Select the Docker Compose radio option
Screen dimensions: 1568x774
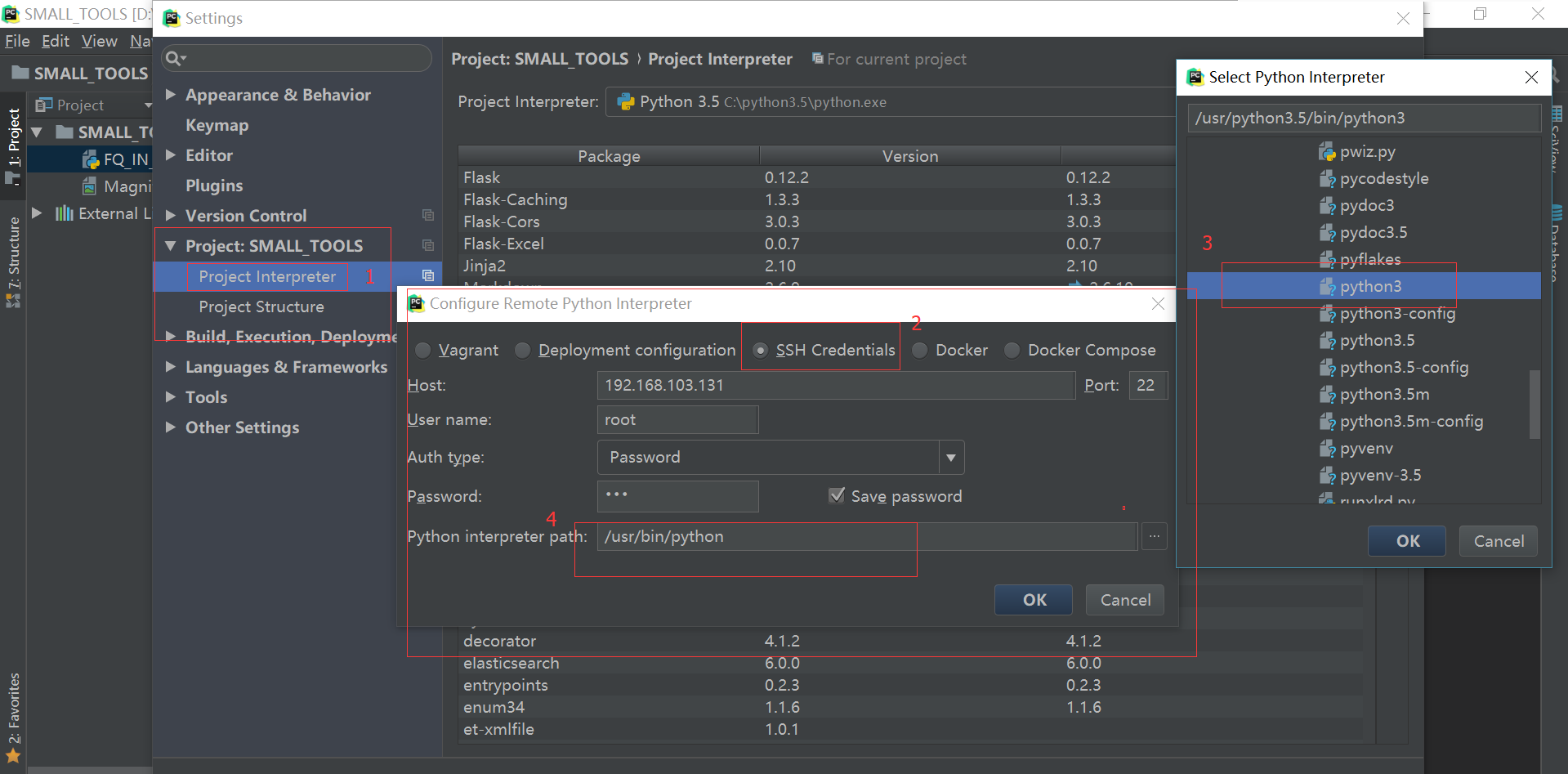[1012, 351]
